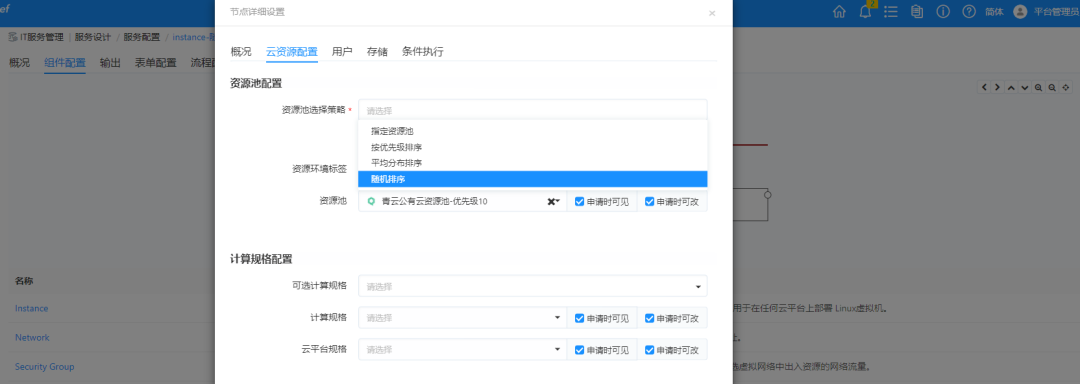The width and height of the screenshot is (1080, 384).
Task: Click the 资源池配置 section heading
Action: pyautogui.click(x=256, y=83)
